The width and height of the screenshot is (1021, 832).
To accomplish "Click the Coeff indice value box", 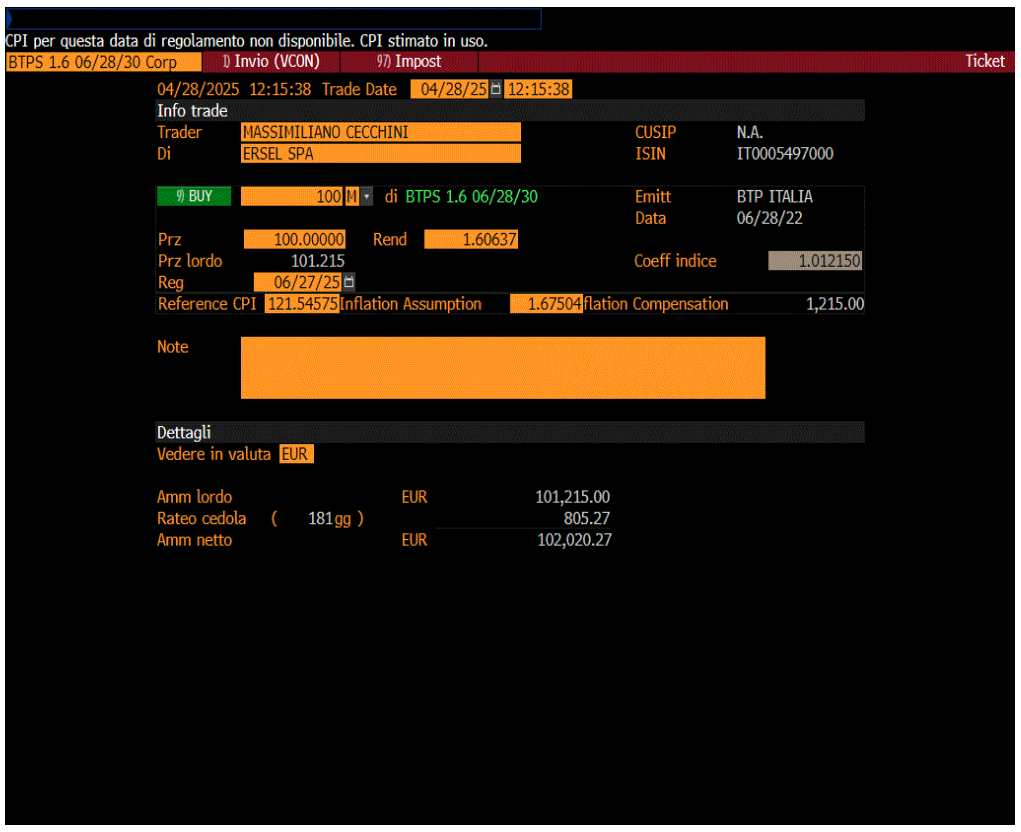I will 815,261.
